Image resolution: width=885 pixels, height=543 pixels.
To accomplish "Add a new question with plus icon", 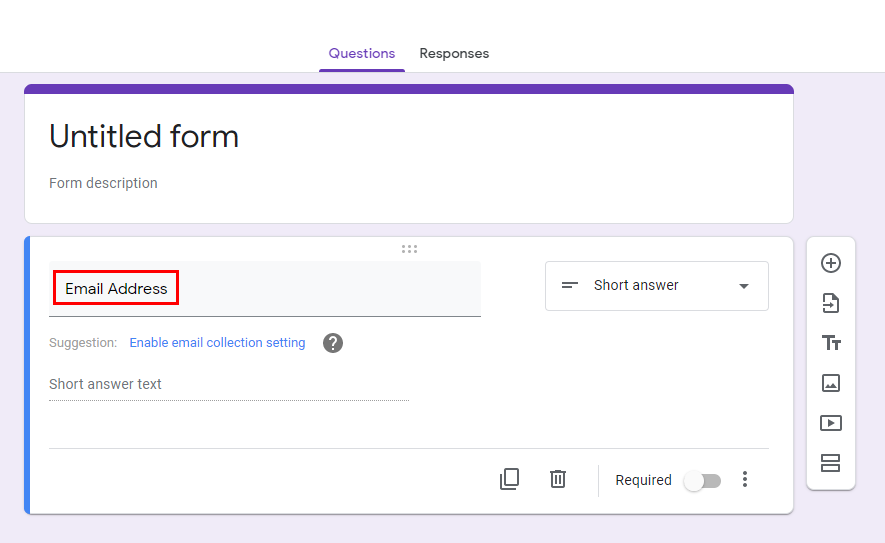I will pyautogui.click(x=831, y=263).
